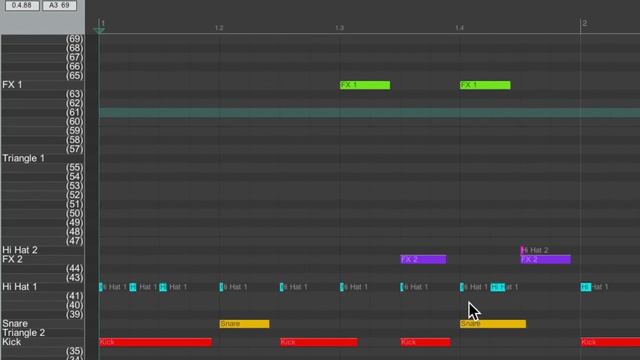Click the Hi Hat 1 drum lane label
Image resolution: width=640 pixels, height=360 pixels.
click(x=20, y=287)
